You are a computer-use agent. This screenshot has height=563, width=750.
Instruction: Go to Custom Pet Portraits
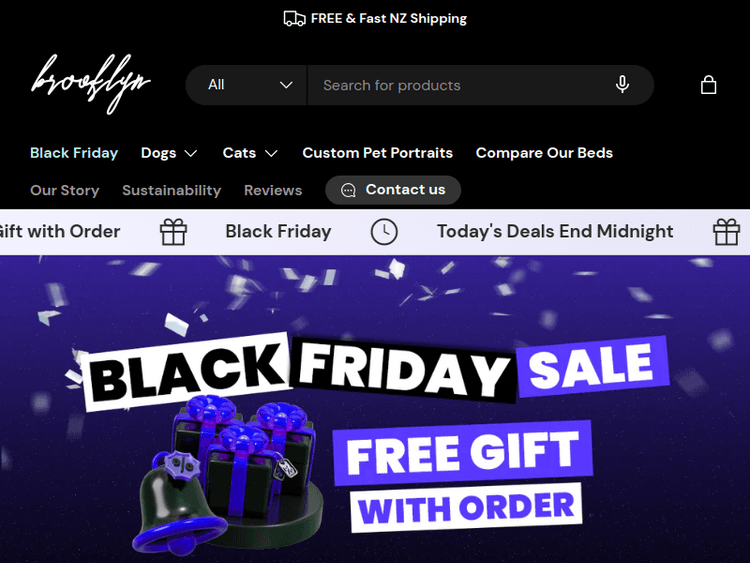(377, 153)
